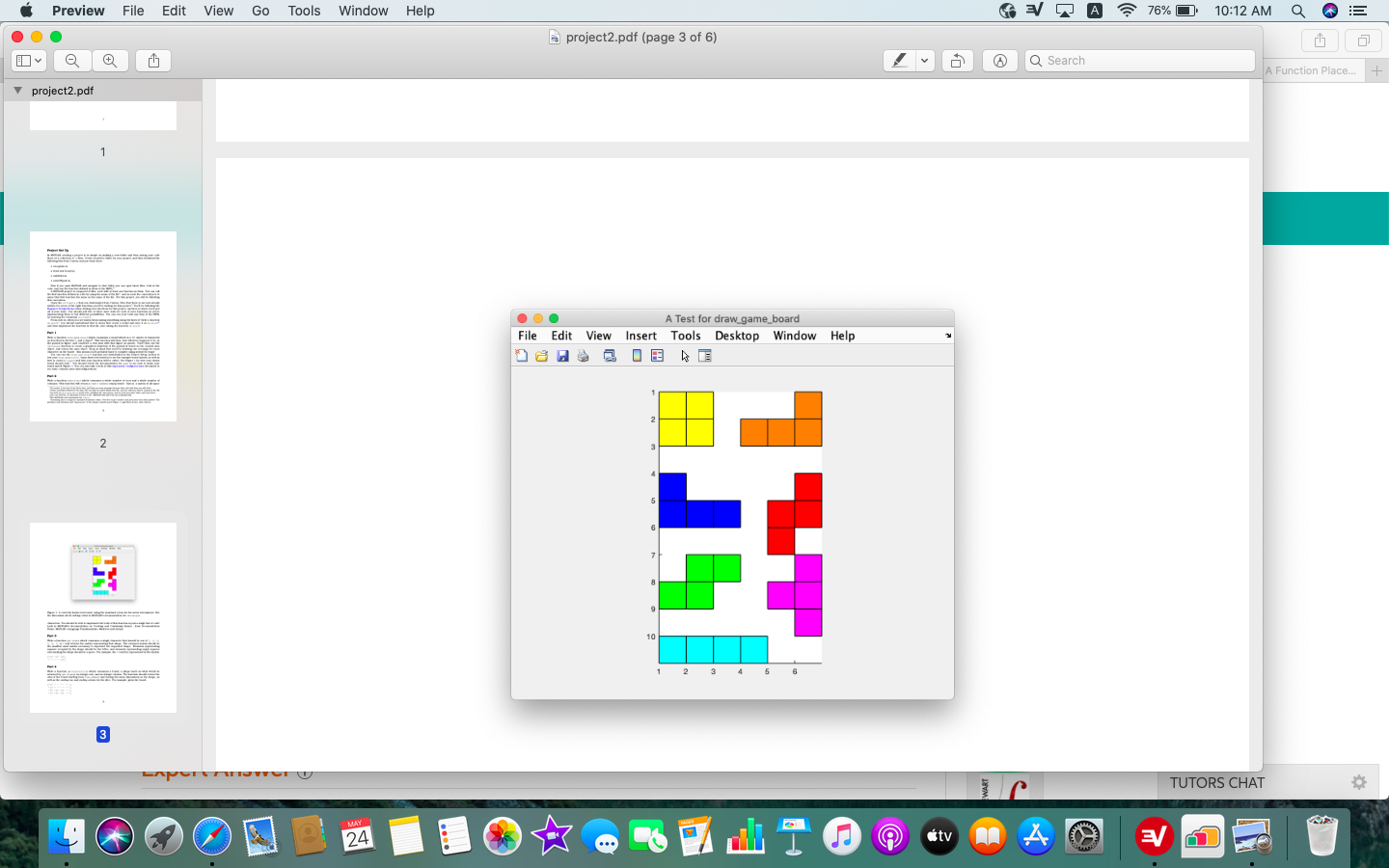Click the Zoom In button in Preview
Image resolution: width=1389 pixels, height=868 pixels.
[x=110, y=60]
